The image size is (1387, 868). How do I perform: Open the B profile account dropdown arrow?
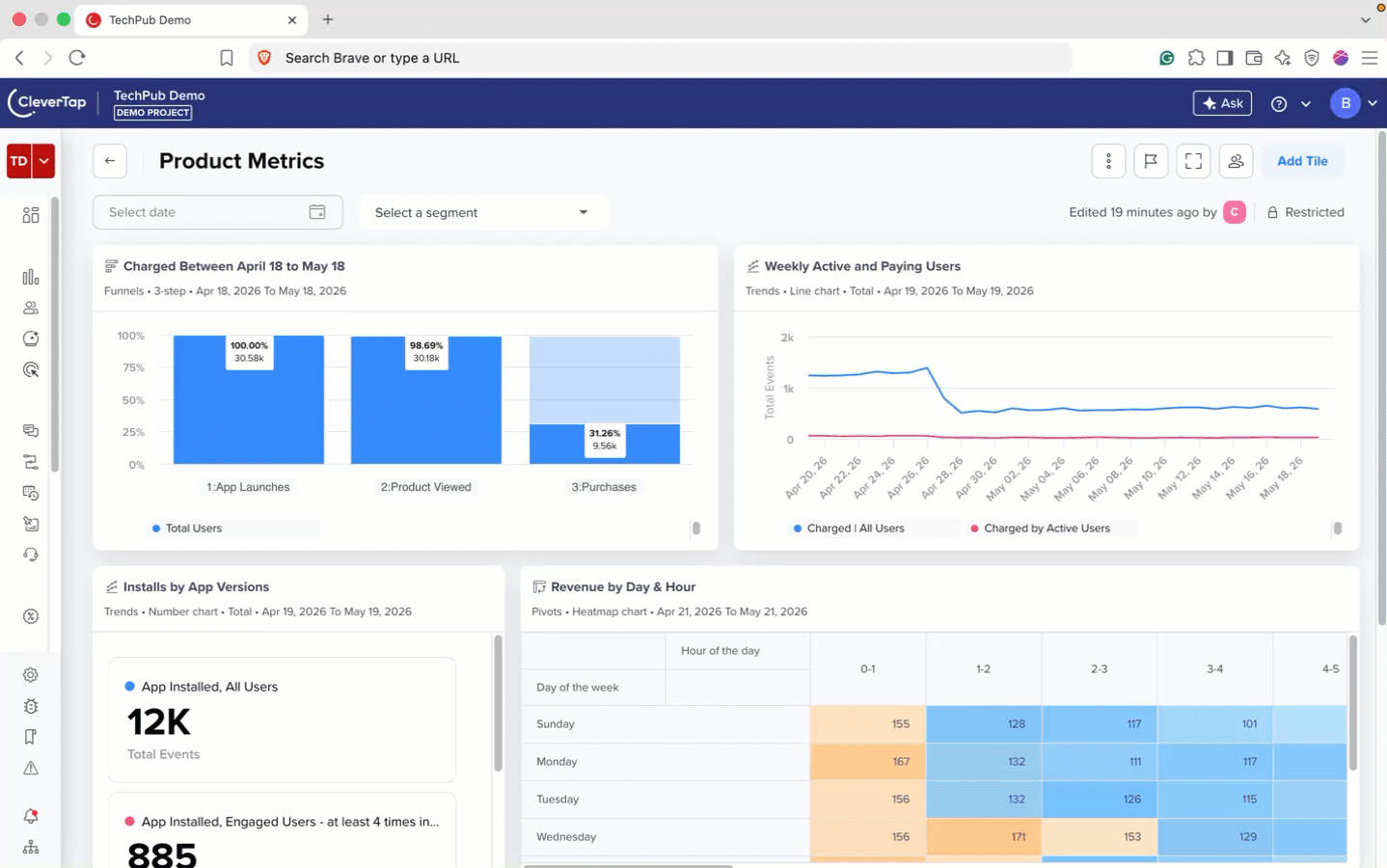click(1373, 104)
